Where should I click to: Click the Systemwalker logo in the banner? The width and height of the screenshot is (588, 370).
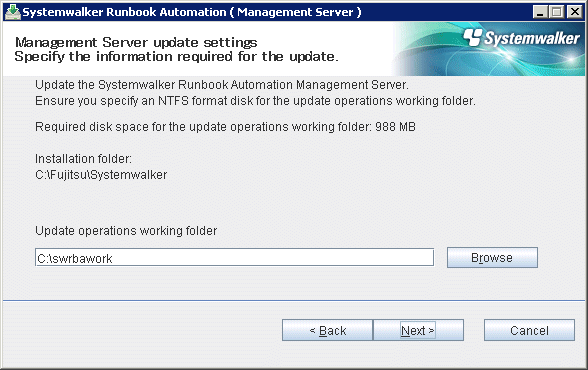pyautogui.click(x=521, y=38)
